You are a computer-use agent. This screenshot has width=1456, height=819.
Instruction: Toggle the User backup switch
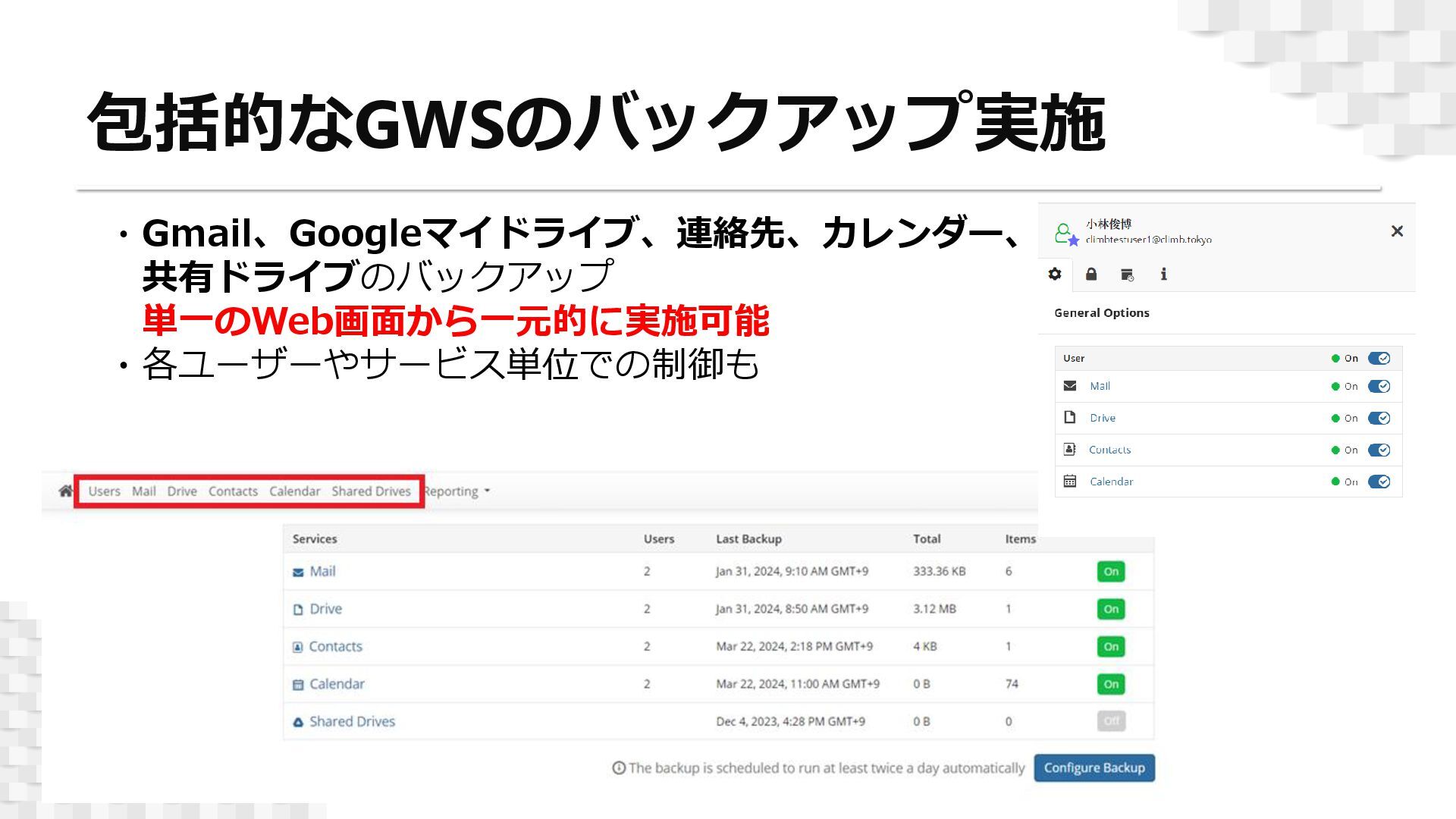pyautogui.click(x=1379, y=359)
